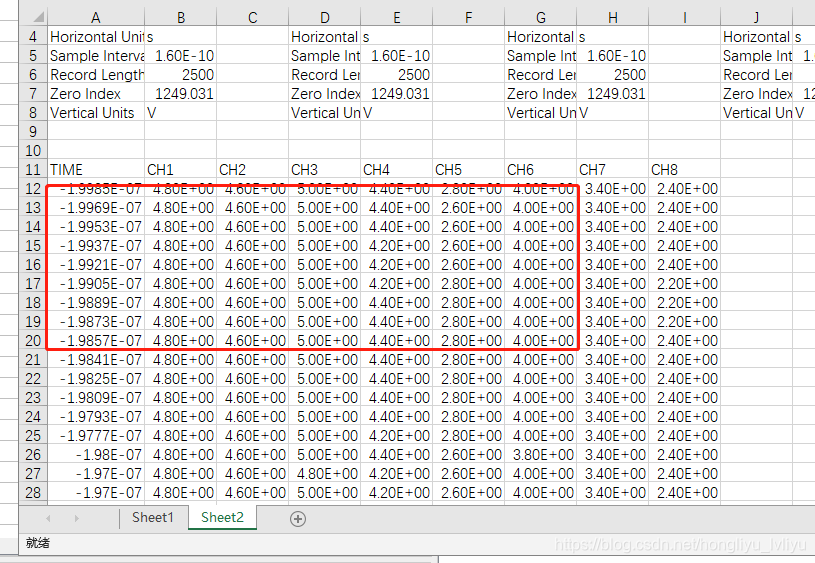This screenshot has width=815, height=563.
Task: Select row 9 header
Action: [33, 132]
